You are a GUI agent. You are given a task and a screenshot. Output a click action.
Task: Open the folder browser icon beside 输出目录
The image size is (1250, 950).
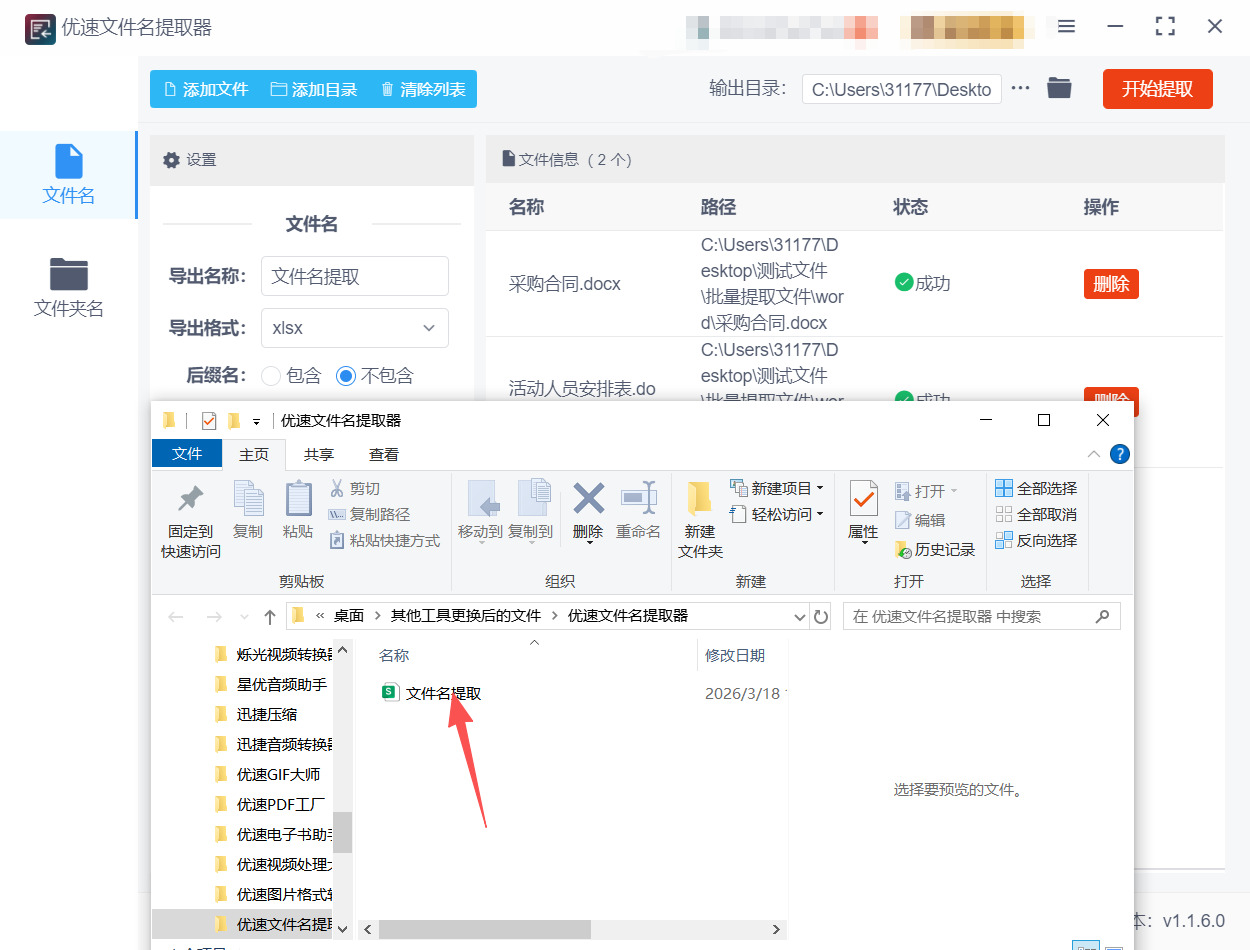click(1059, 88)
